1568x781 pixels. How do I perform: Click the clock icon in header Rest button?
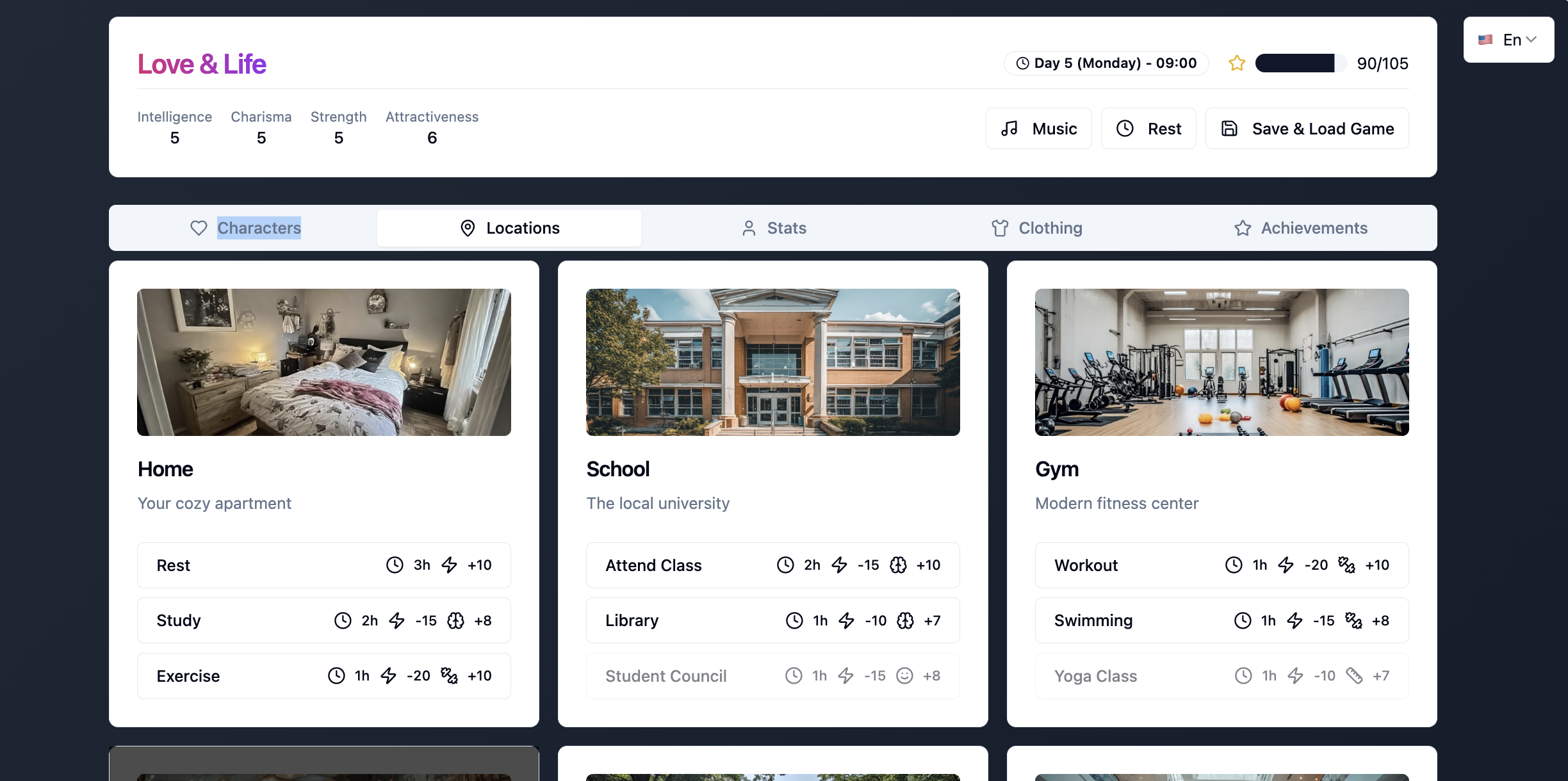[x=1125, y=129]
